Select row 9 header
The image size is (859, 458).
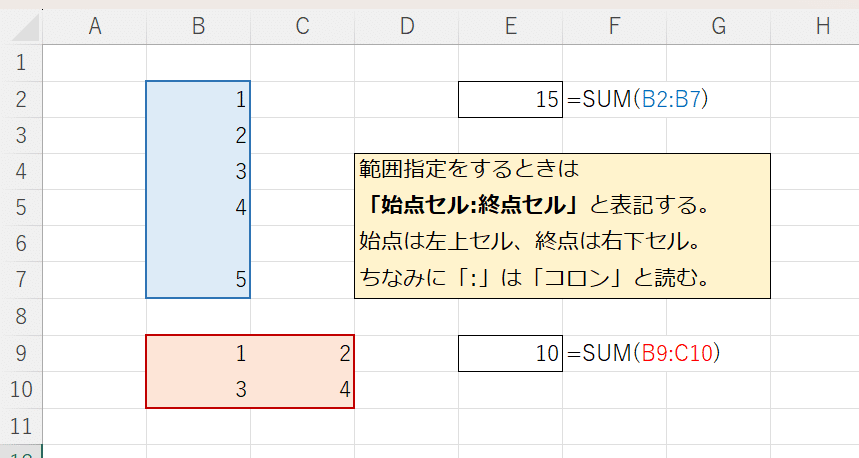click(21, 353)
